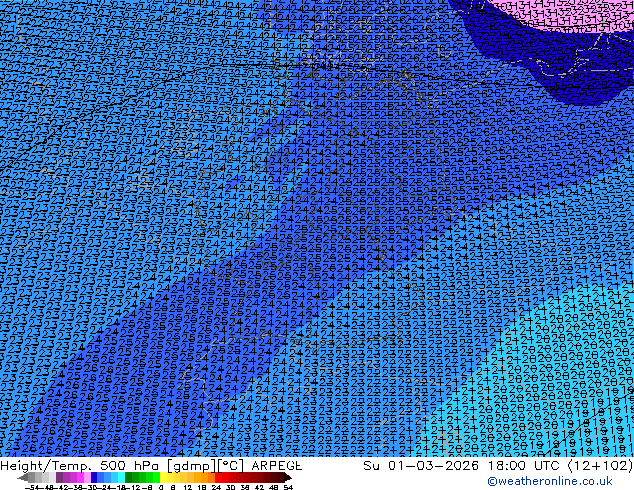634x490 pixels.
Task: Select the gray segment of the temperature scale
Action: (x=42, y=477)
